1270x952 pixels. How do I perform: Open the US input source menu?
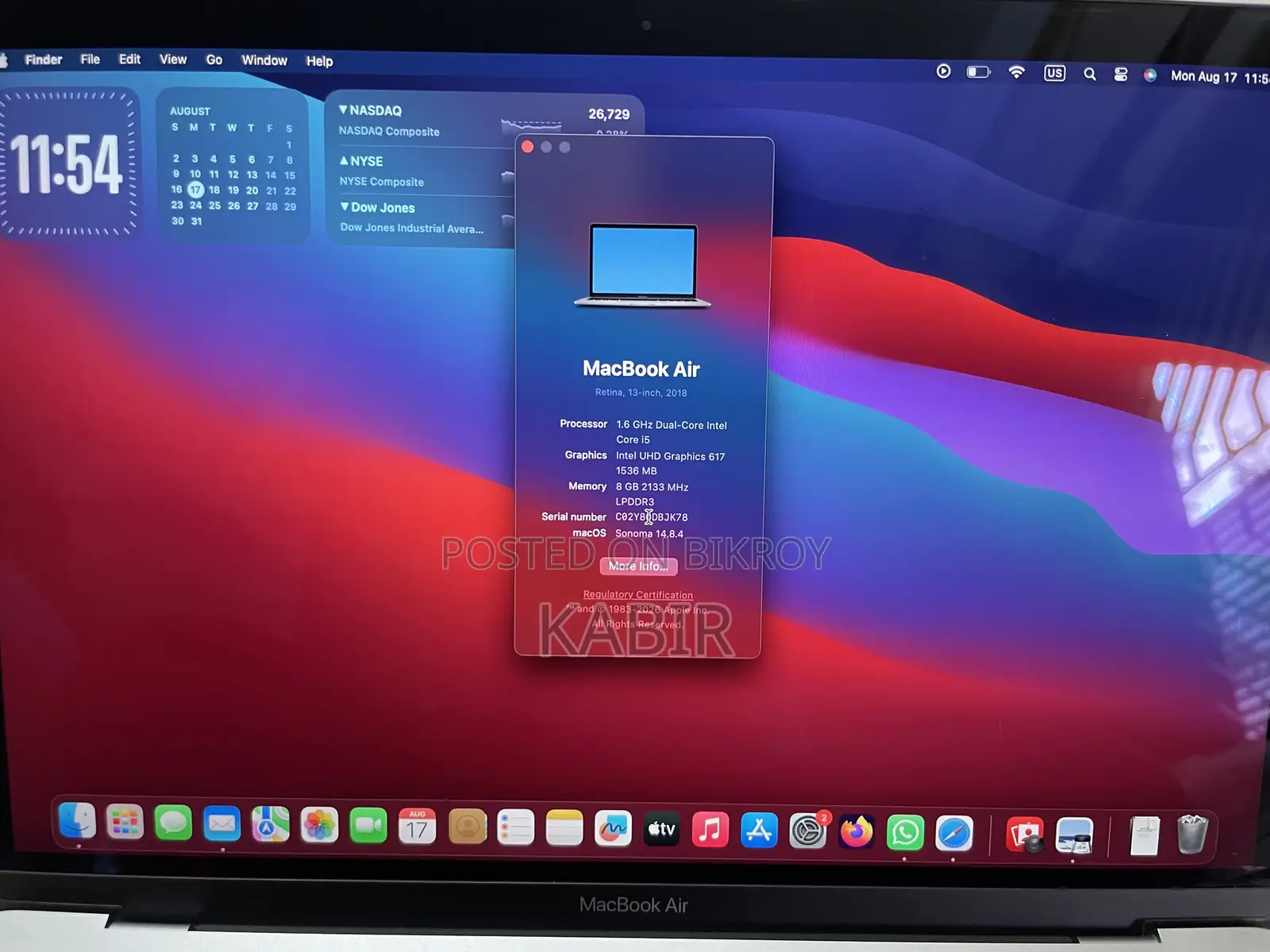(x=1054, y=73)
